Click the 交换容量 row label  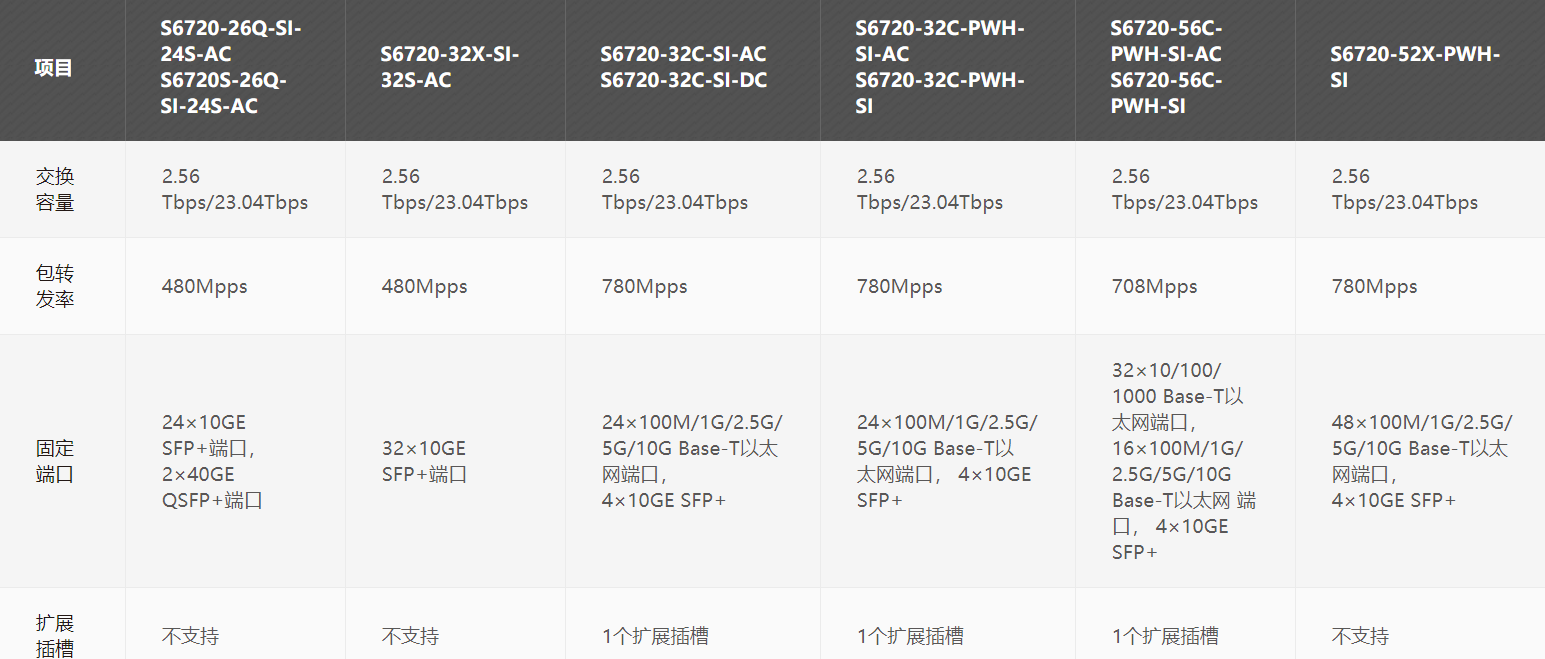pos(55,189)
